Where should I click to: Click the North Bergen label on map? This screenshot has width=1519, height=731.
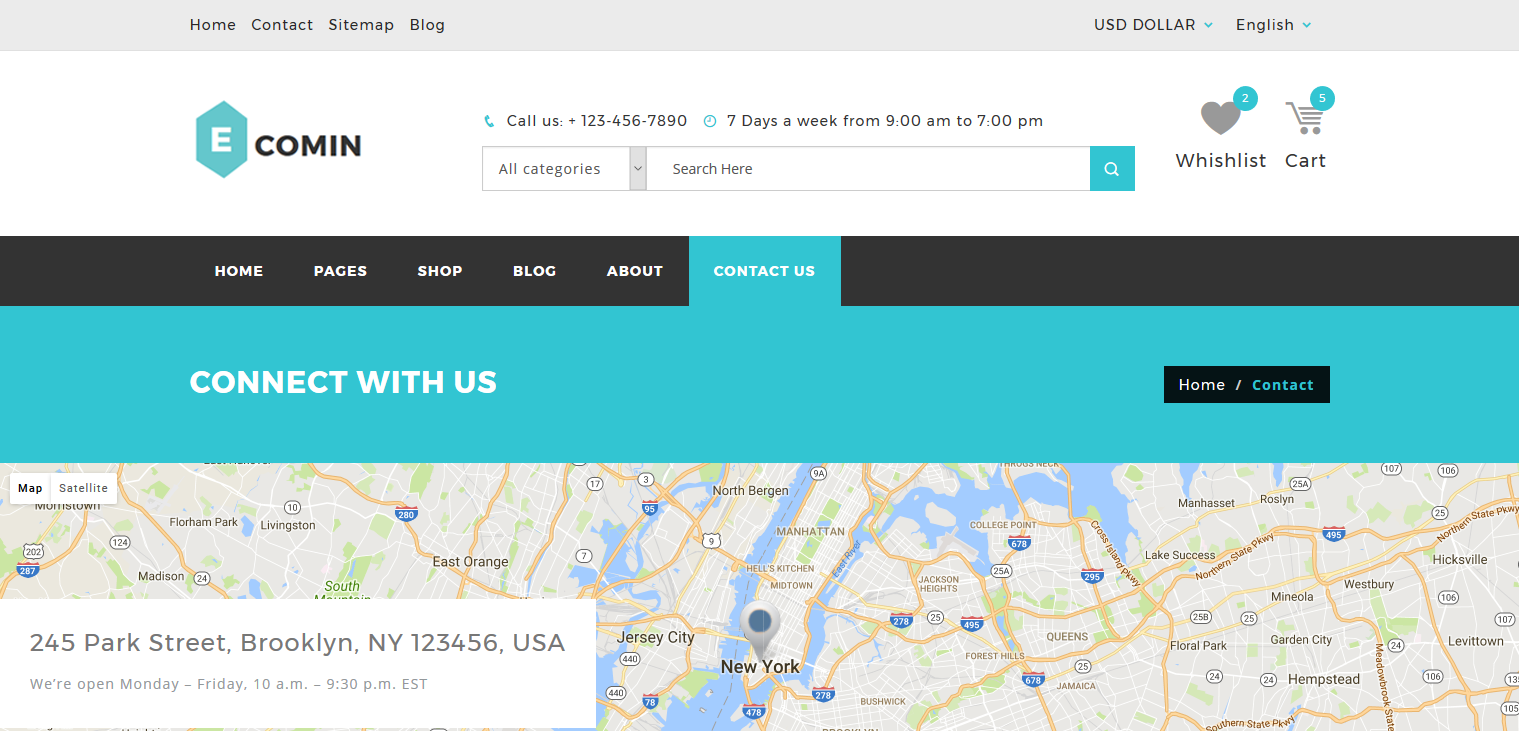click(750, 491)
